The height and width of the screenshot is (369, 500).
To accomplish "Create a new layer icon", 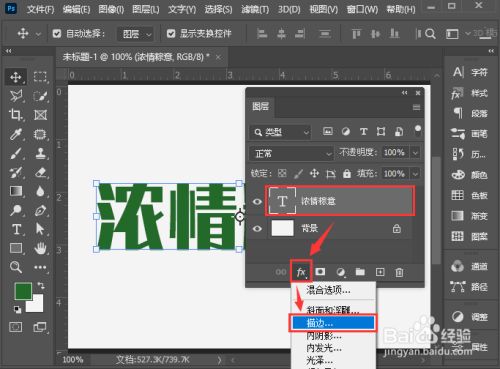I will (x=380, y=272).
